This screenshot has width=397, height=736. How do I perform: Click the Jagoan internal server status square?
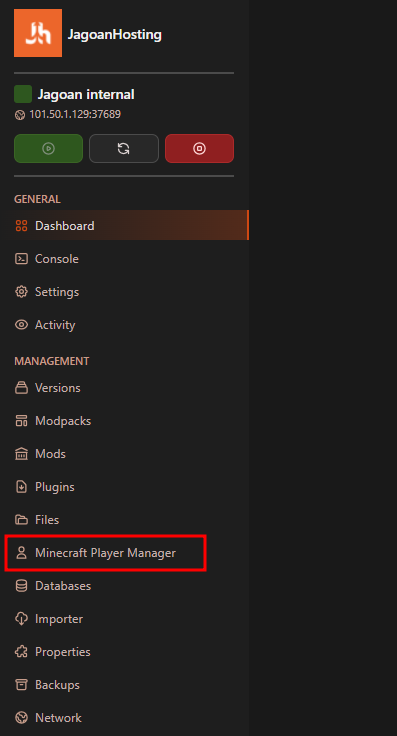tap(23, 94)
